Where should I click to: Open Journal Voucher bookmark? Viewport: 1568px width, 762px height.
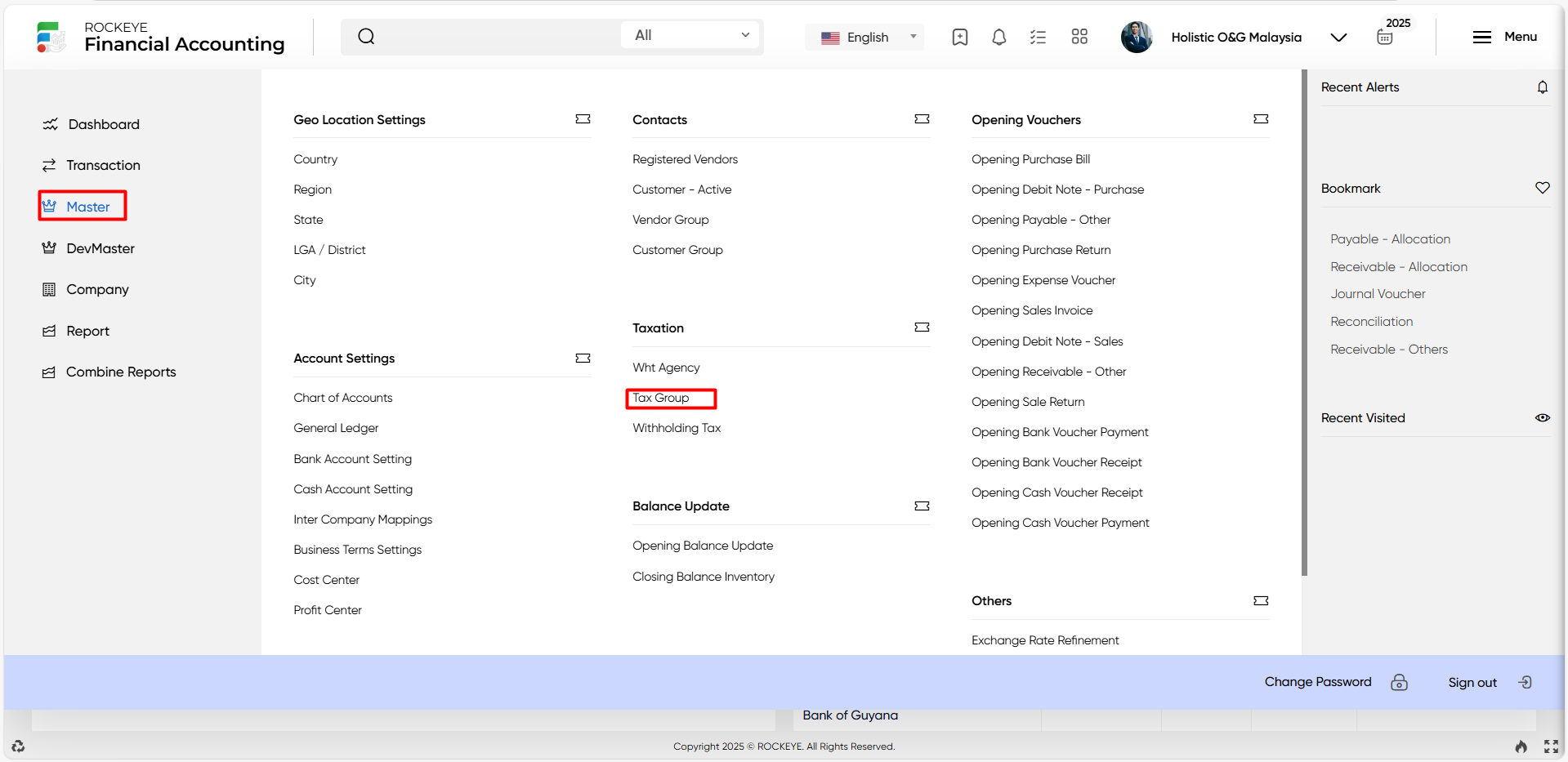click(1378, 294)
